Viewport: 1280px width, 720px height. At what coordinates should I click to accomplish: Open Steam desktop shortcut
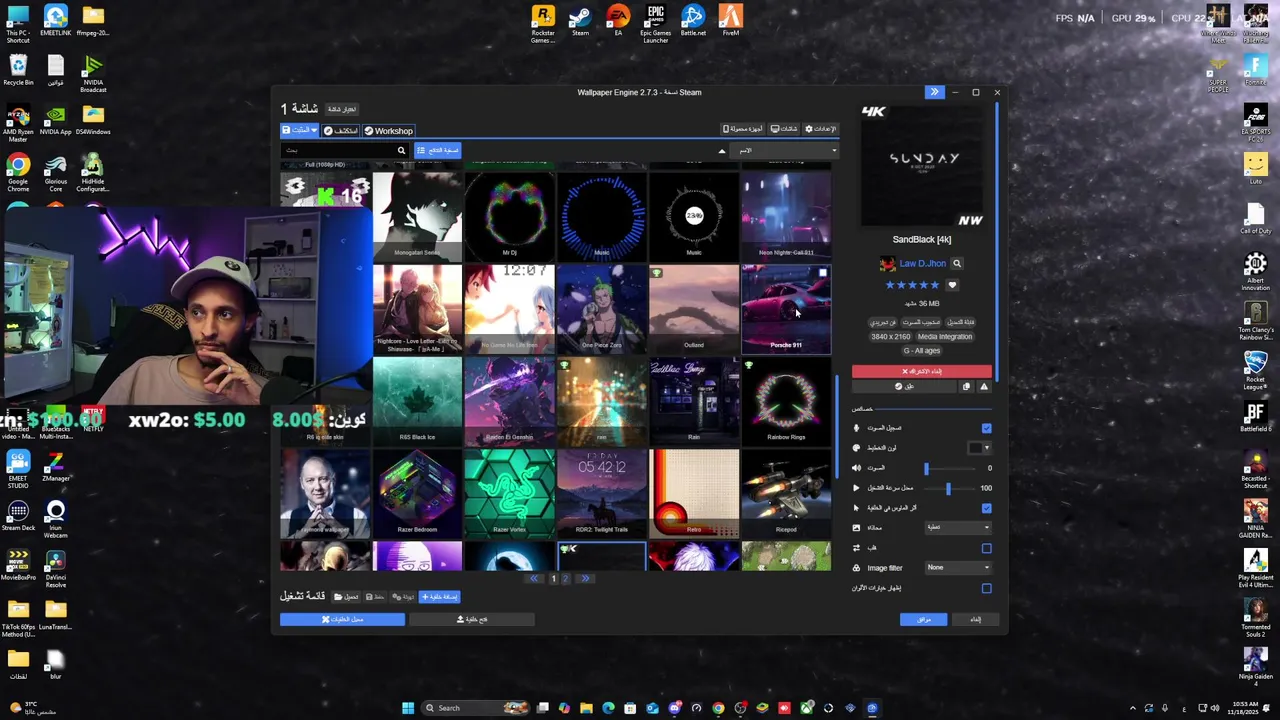click(580, 22)
